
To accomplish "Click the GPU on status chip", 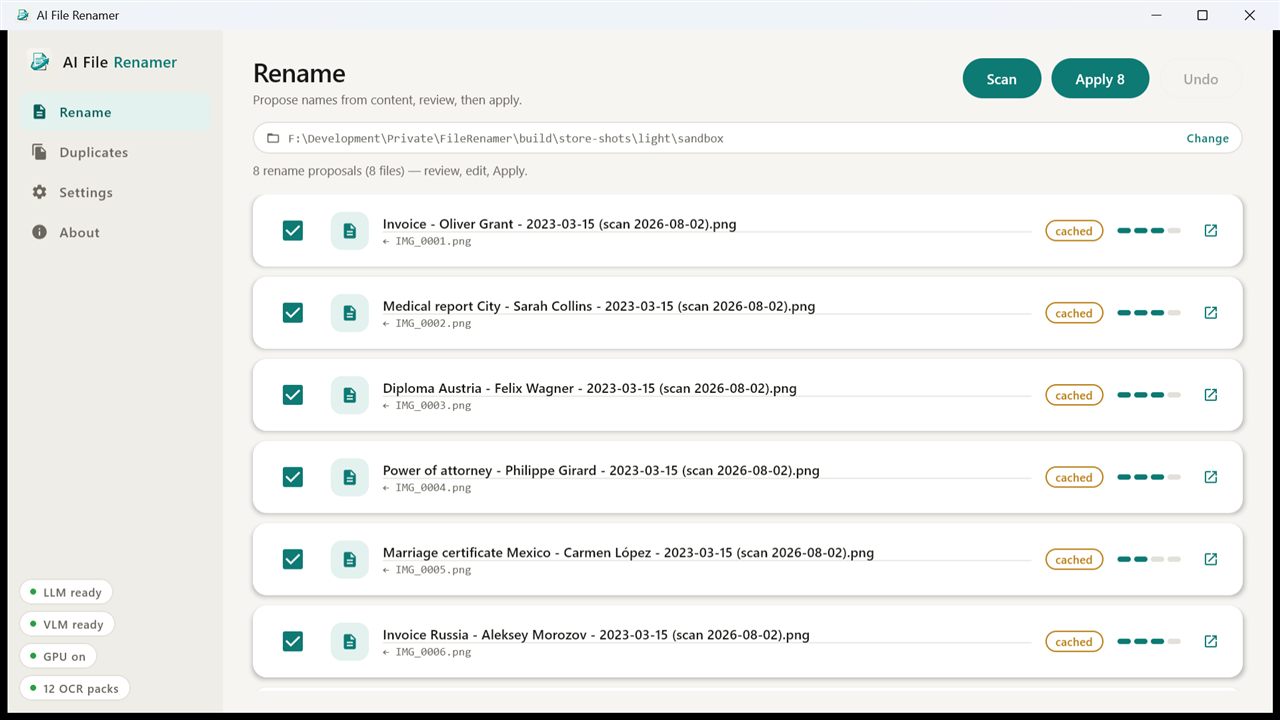I will [x=58, y=656].
